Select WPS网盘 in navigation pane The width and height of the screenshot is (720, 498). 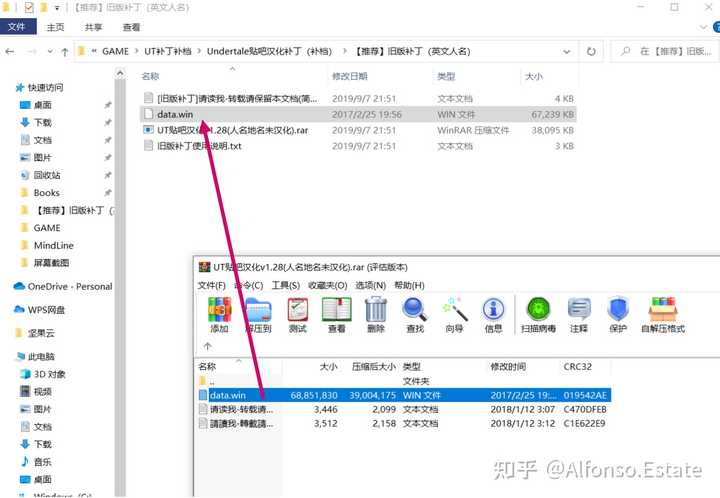click(x=39, y=310)
